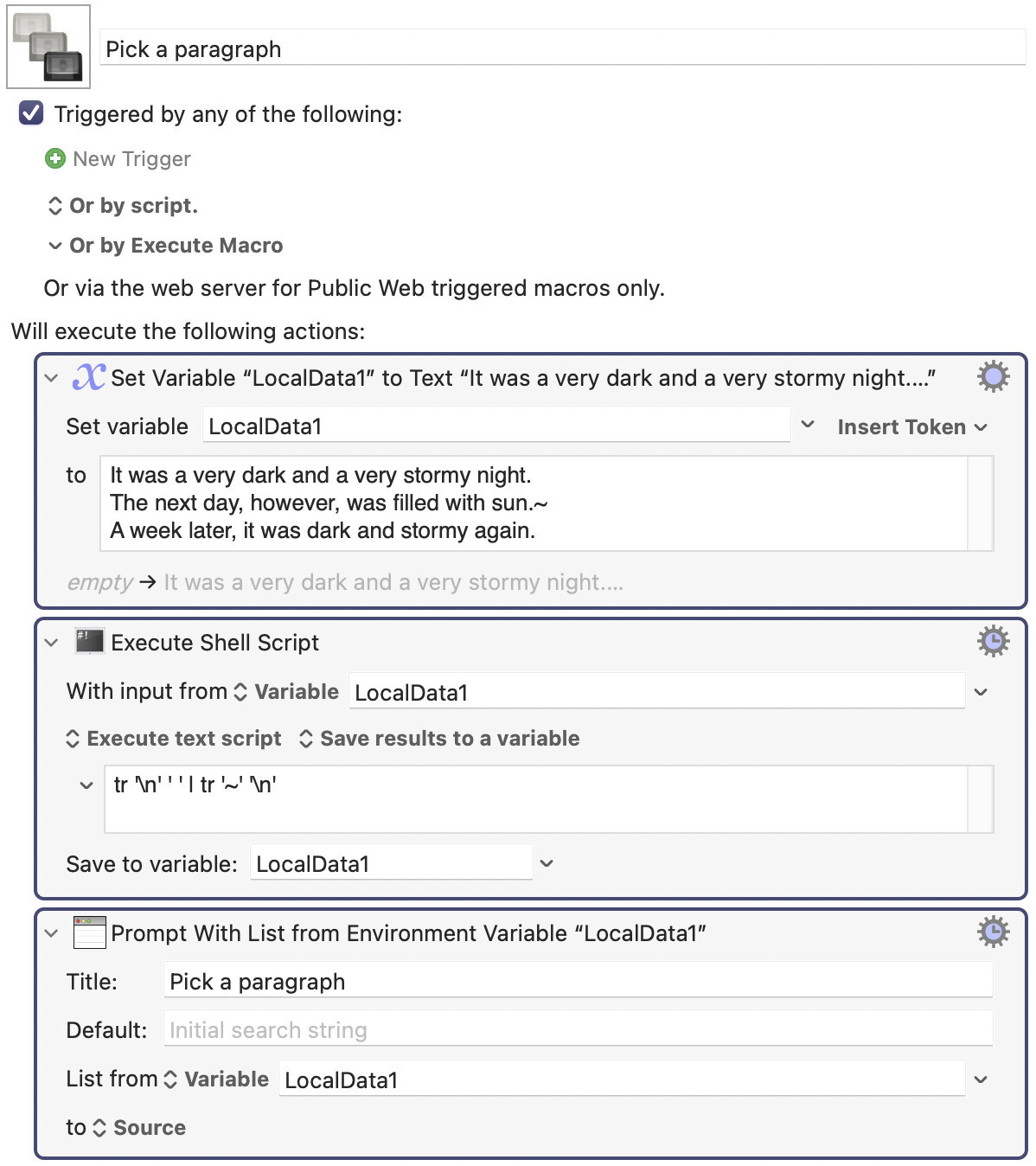This screenshot has width=1036, height=1166.
Task: Click the macro icon thumbnail
Action: point(48,47)
